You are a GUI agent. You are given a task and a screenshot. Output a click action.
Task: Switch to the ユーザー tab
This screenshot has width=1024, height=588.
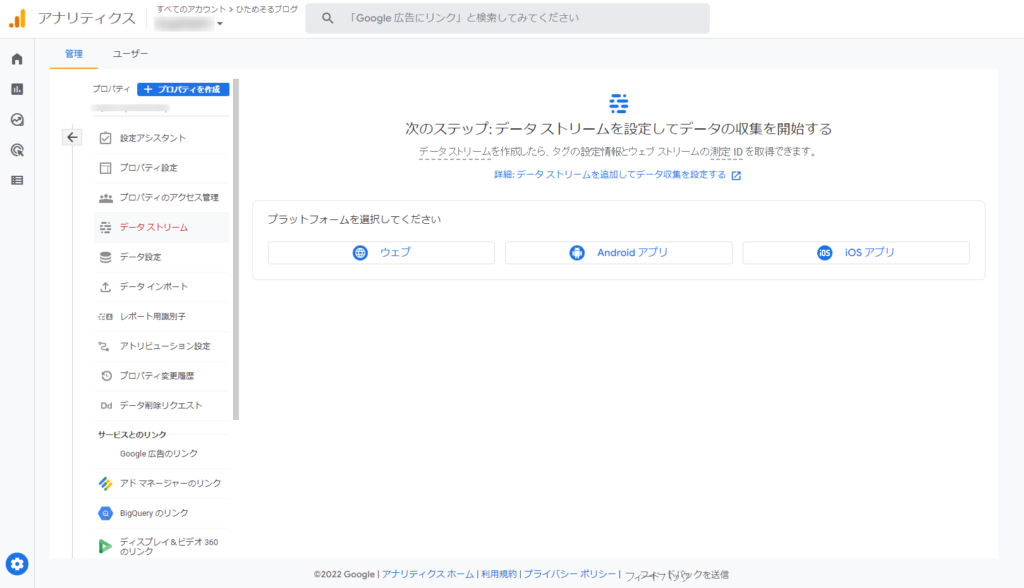pos(130,54)
